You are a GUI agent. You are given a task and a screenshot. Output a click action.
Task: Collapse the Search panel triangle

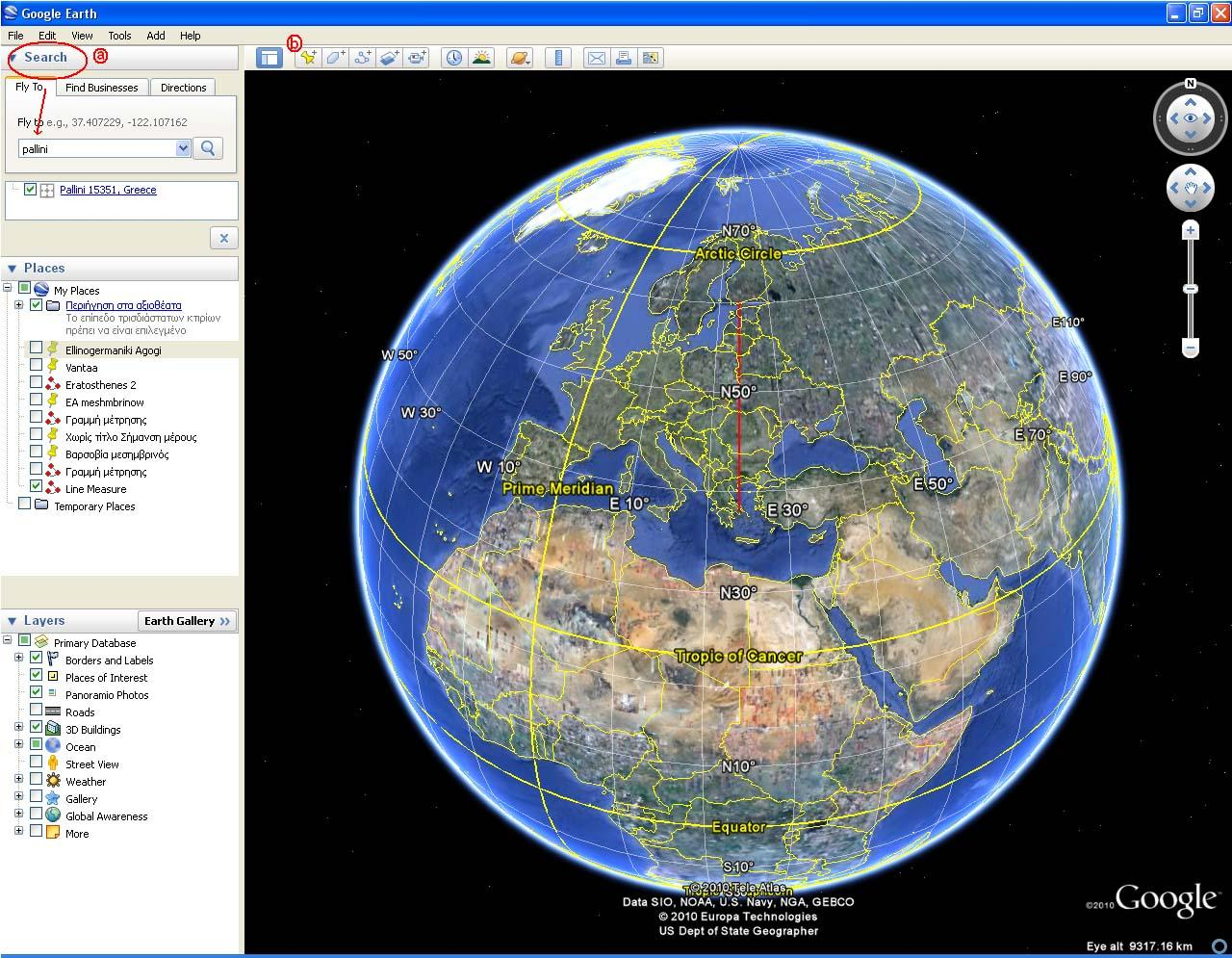pyautogui.click(x=13, y=58)
